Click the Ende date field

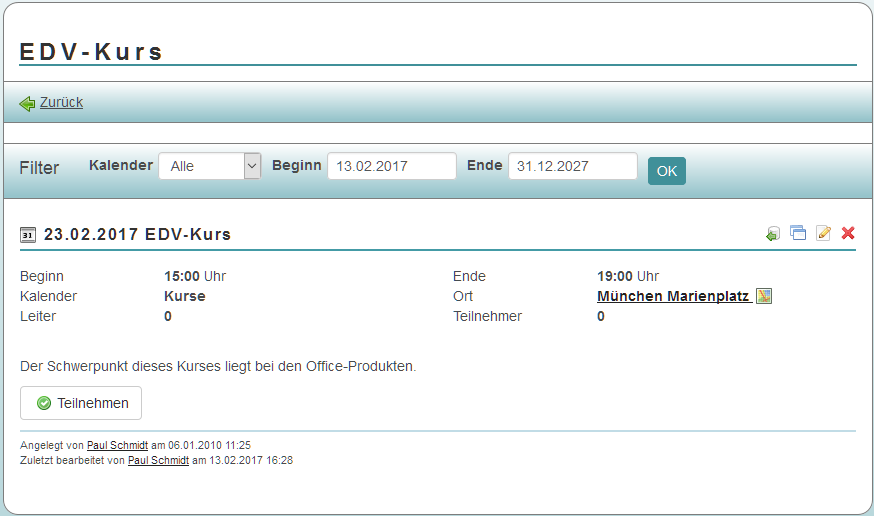[572, 166]
